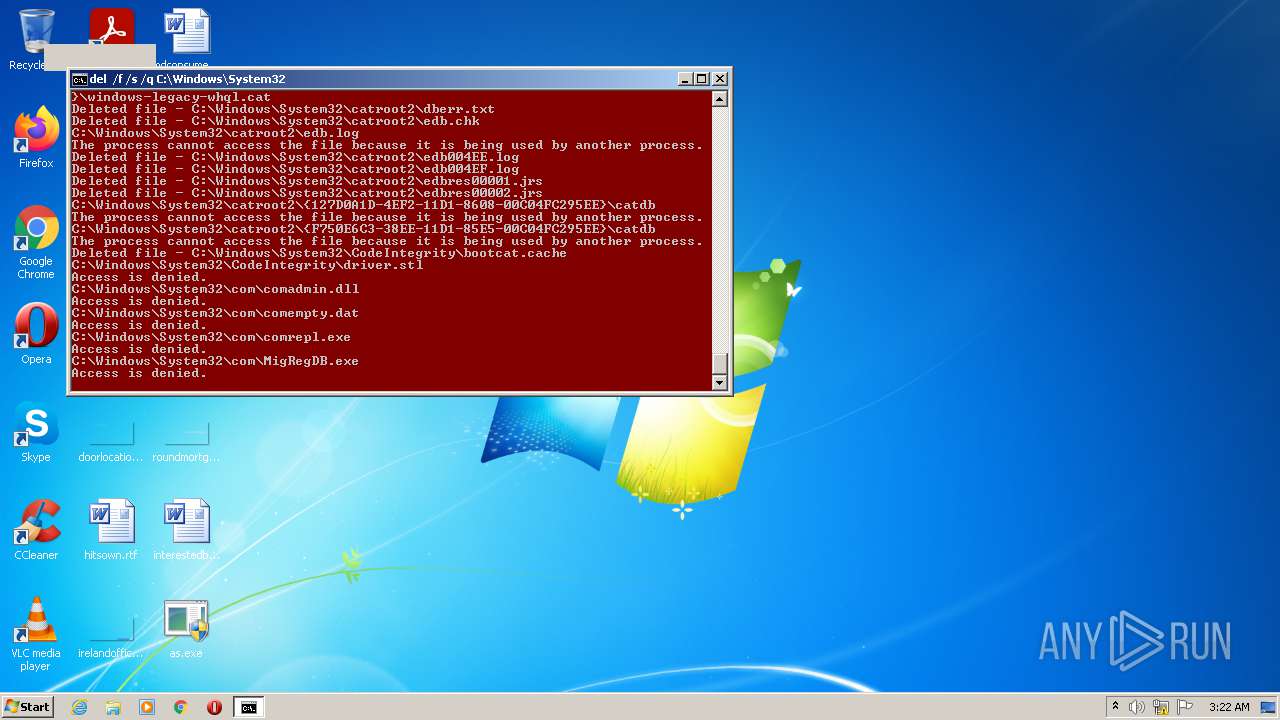This screenshot has height=720, width=1280.
Task: Click the console scrollbar down arrow
Action: pyautogui.click(x=719, y=382)
